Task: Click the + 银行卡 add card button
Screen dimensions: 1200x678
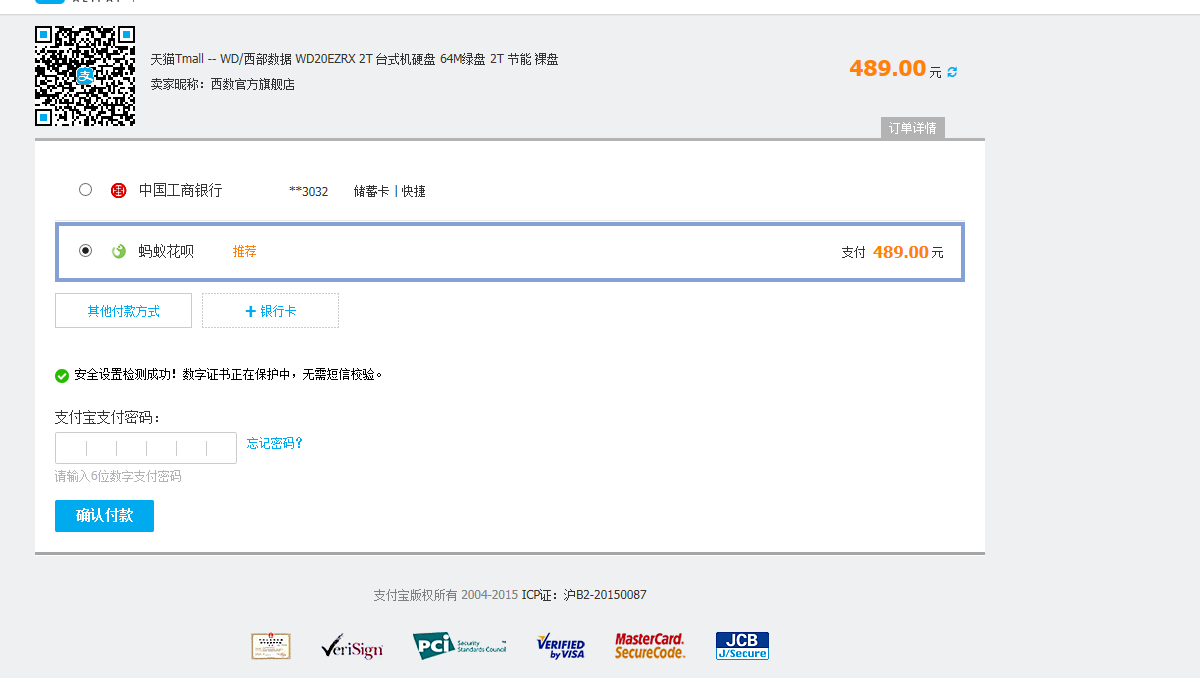Action: pyautogui.click(x=270, y=311)
